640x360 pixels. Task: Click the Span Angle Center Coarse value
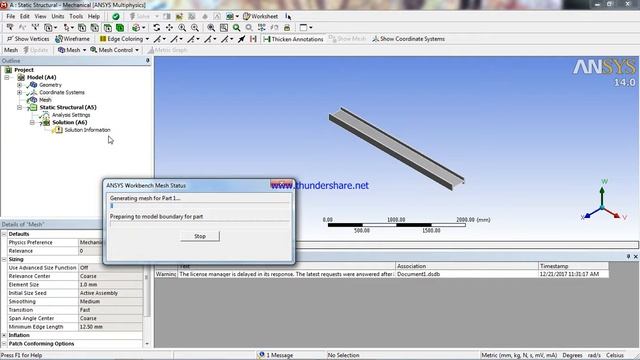click(x=110, y=318)
